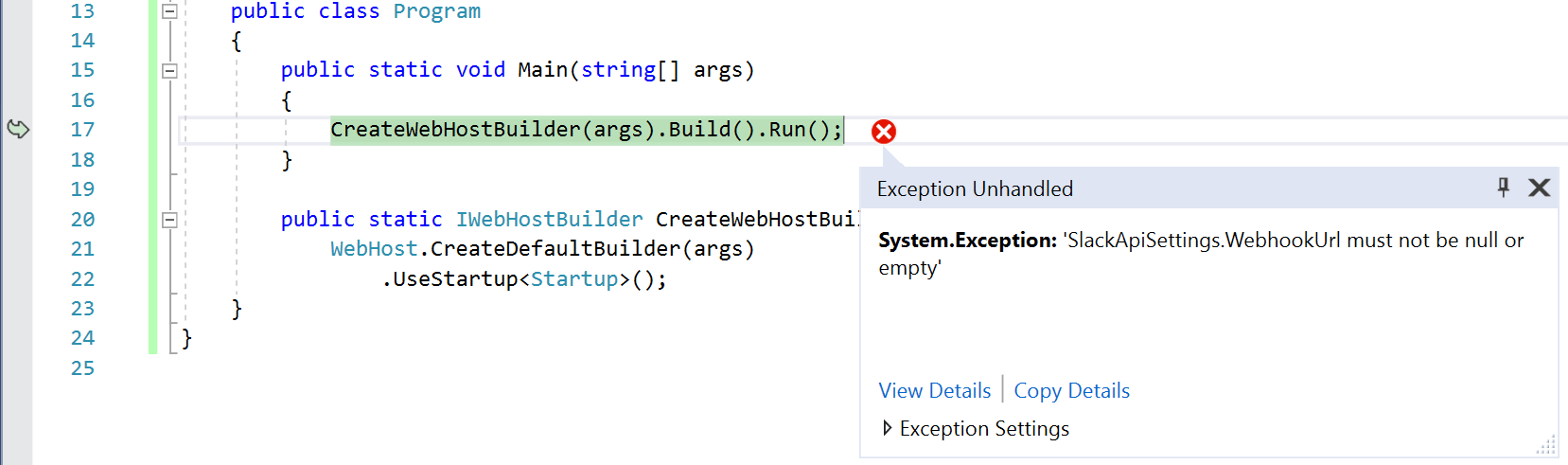
Task: Click Copy Details link
Action: [1071, 390]
